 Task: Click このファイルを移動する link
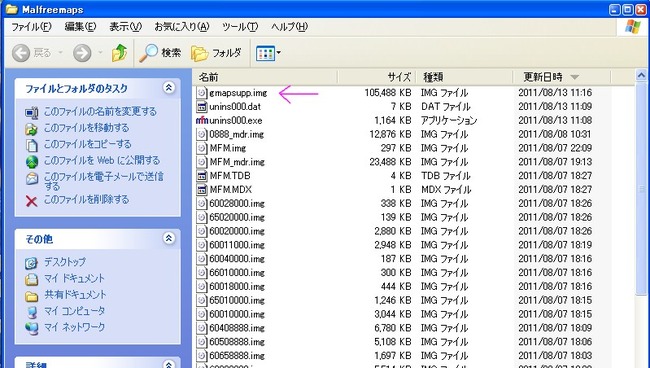pyautogui.click(x=87, y=128)
